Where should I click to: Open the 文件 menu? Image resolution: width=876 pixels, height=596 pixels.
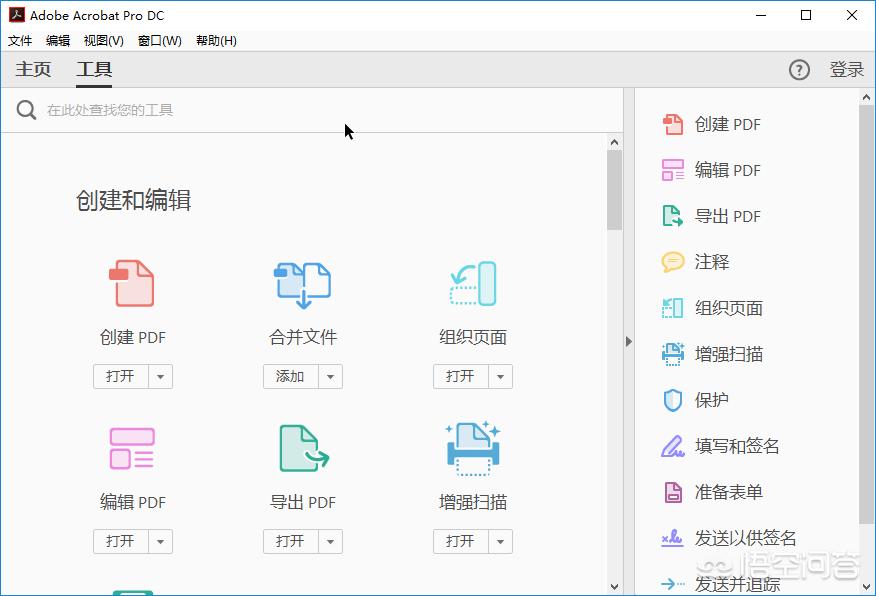click(x=20, y=40)
